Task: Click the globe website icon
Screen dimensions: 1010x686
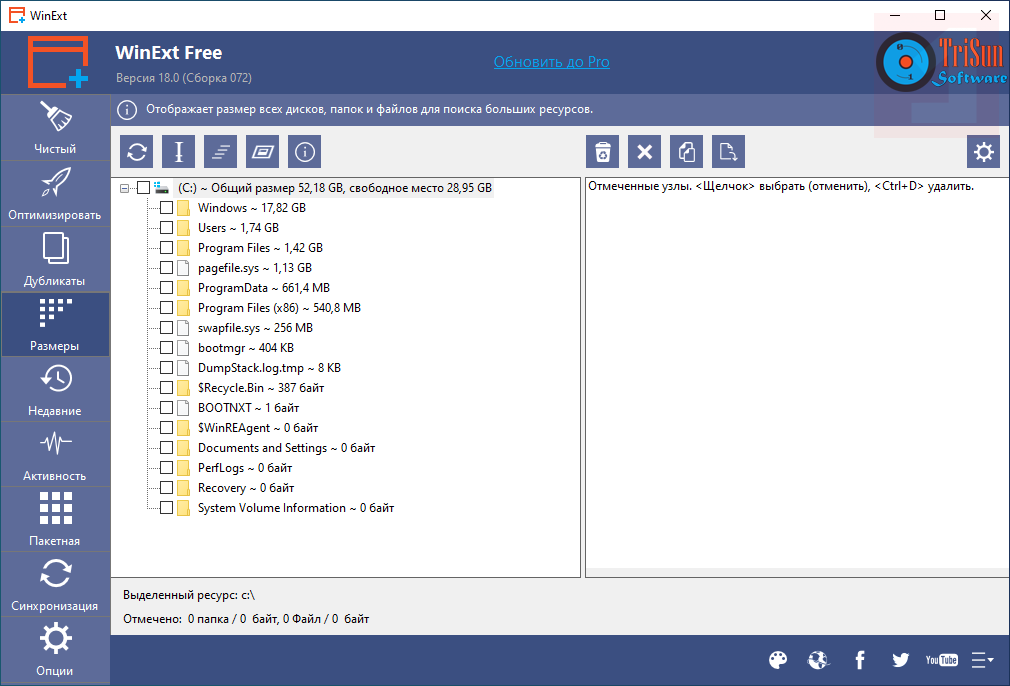Action: coord(818,660)
